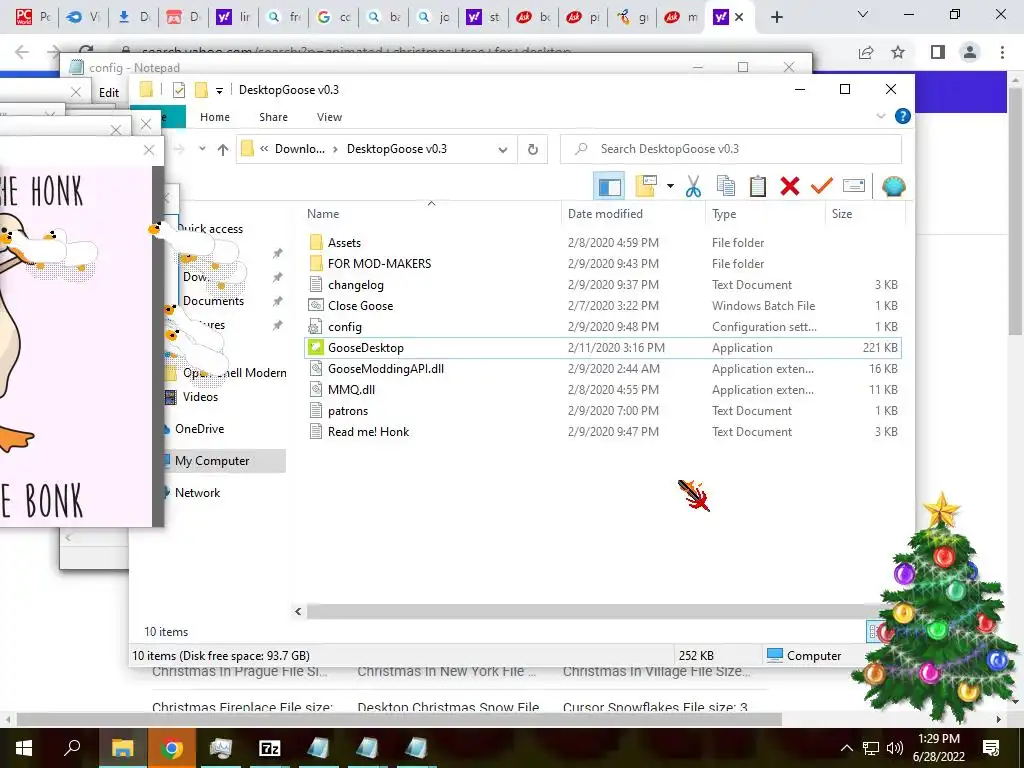Viewport: 1024px width, 768px height.
Task: Open Chrome's three-dot menu
Action: (1002, 52)
